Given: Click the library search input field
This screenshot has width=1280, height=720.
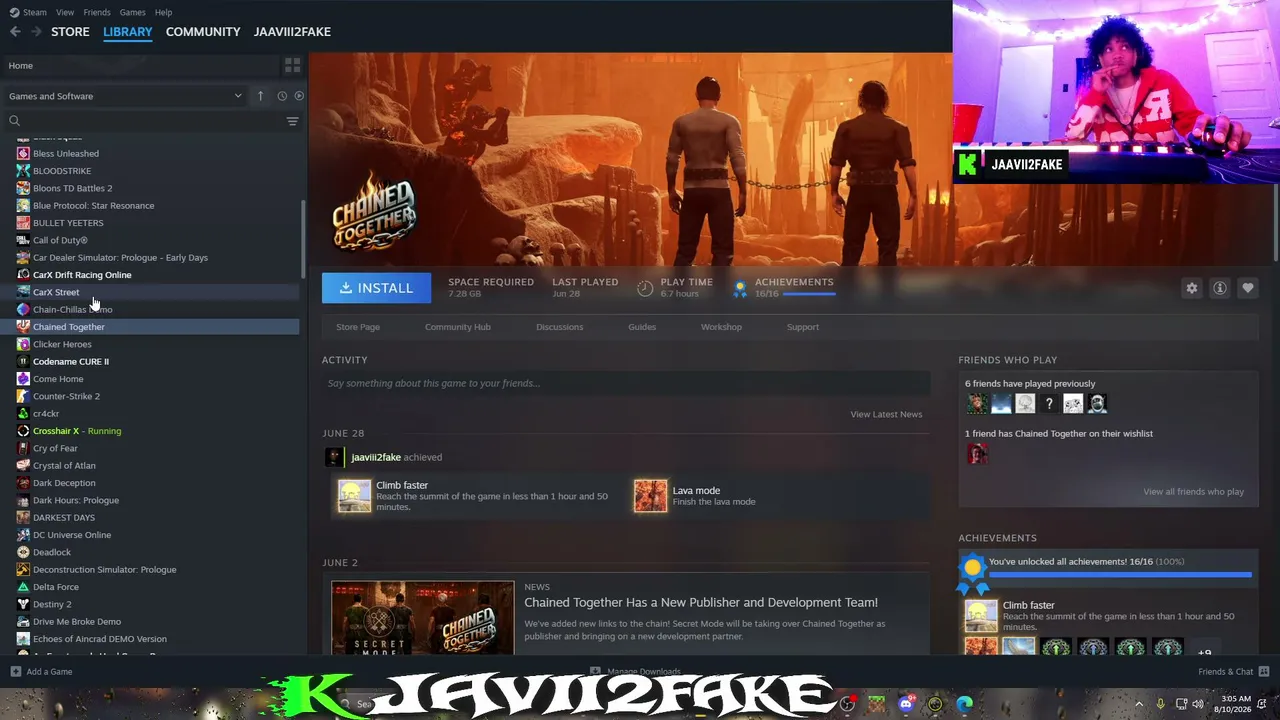Looking at the screenshot, I should tap(152, 121).
